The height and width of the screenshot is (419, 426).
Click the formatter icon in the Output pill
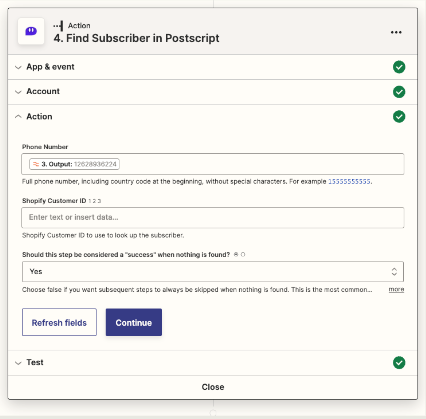36,164
